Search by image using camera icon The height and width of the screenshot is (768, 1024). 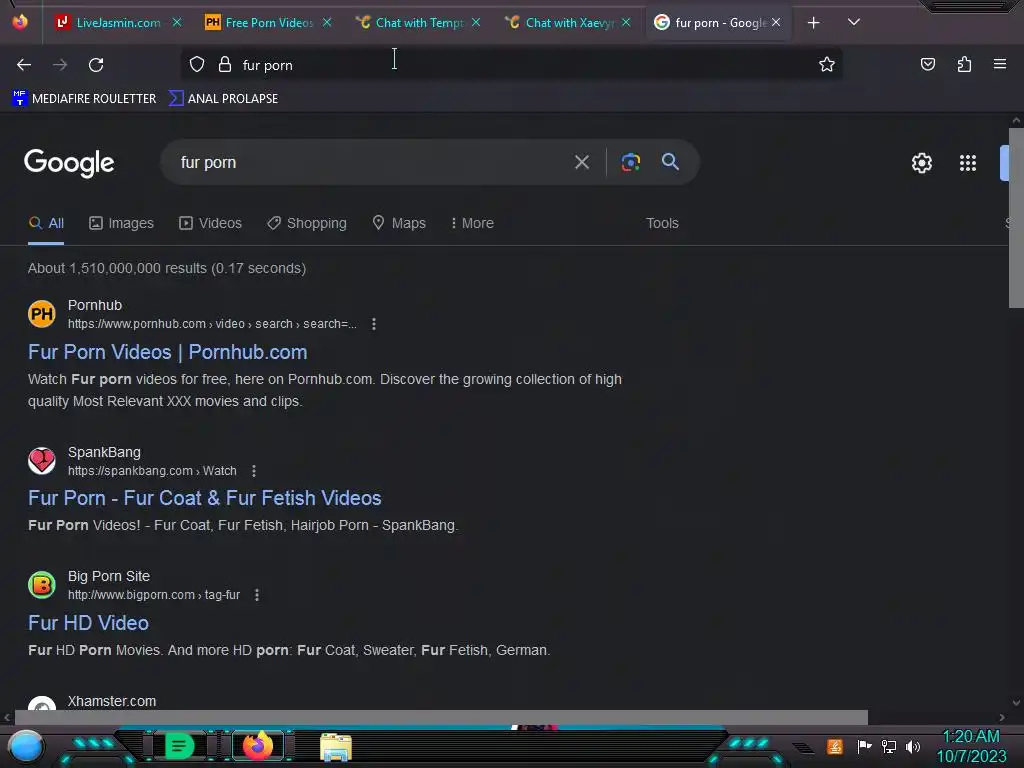point(630,162)
